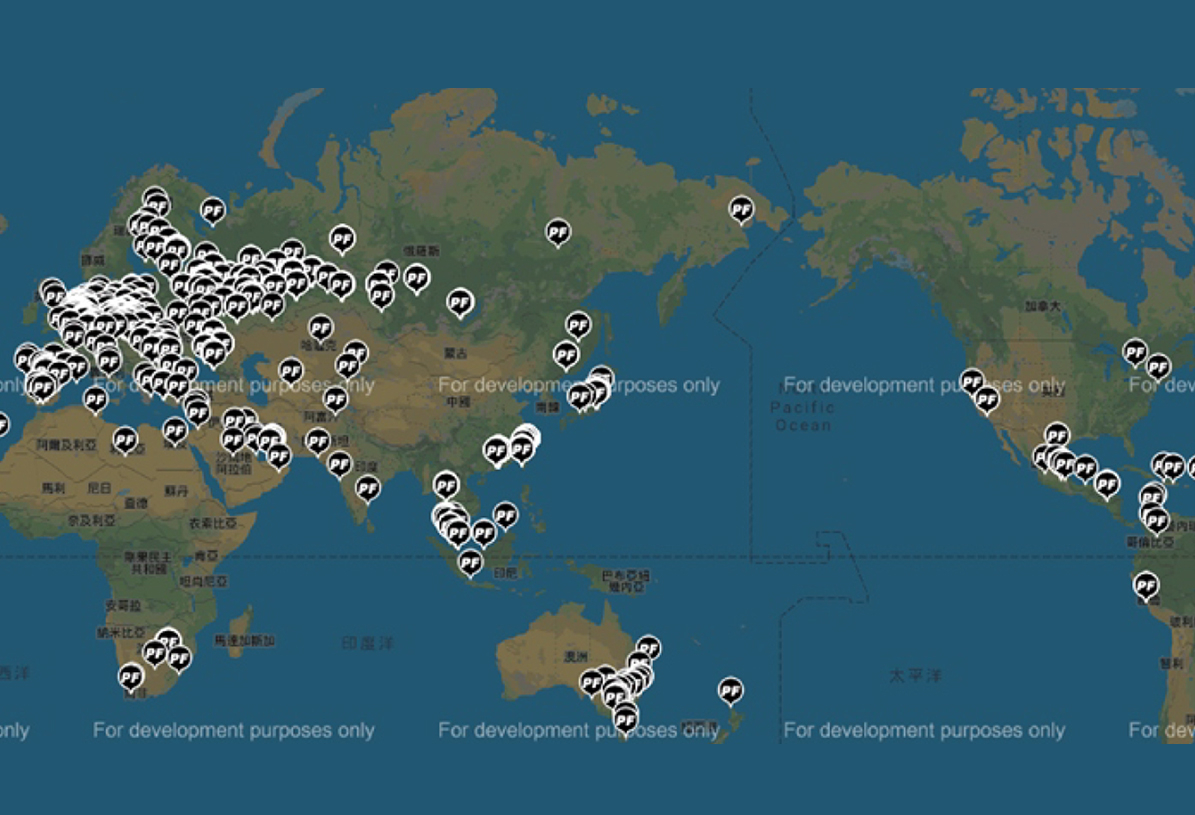Open the PF marker in Central America
1195x815 pixels.
(x=1107, y=484)
